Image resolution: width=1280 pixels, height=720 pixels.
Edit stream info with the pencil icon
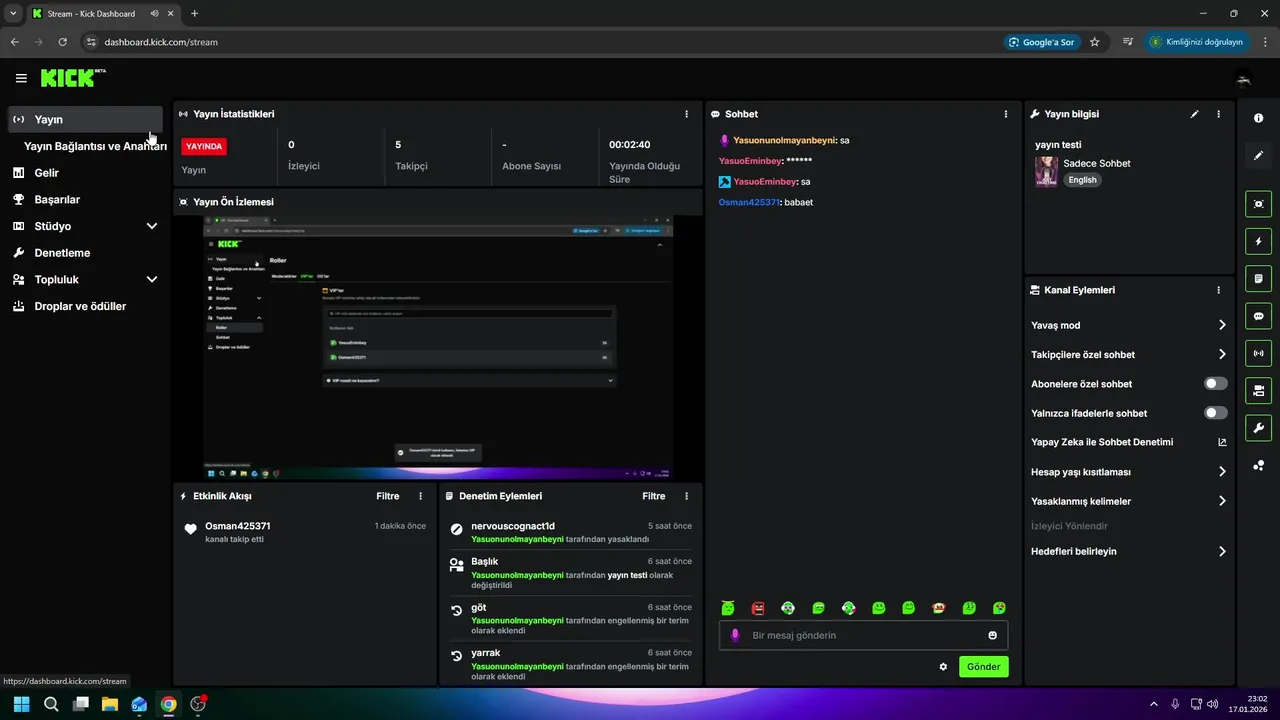click(1194, 114)
